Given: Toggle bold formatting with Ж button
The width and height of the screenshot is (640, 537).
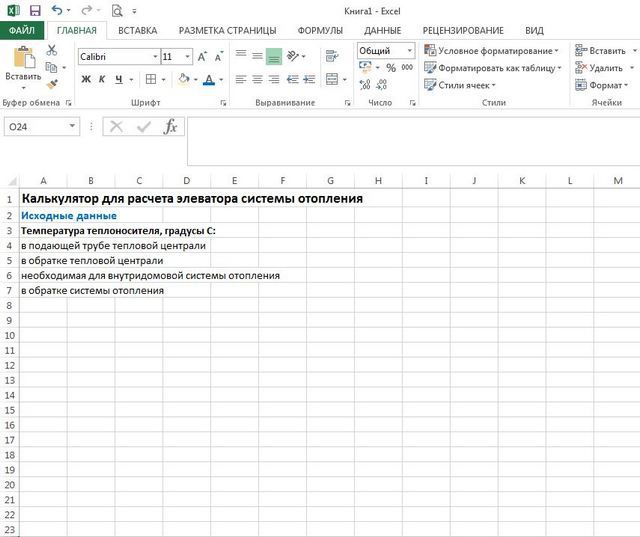Looking at the screenshot, I should [x=84, y=79].
